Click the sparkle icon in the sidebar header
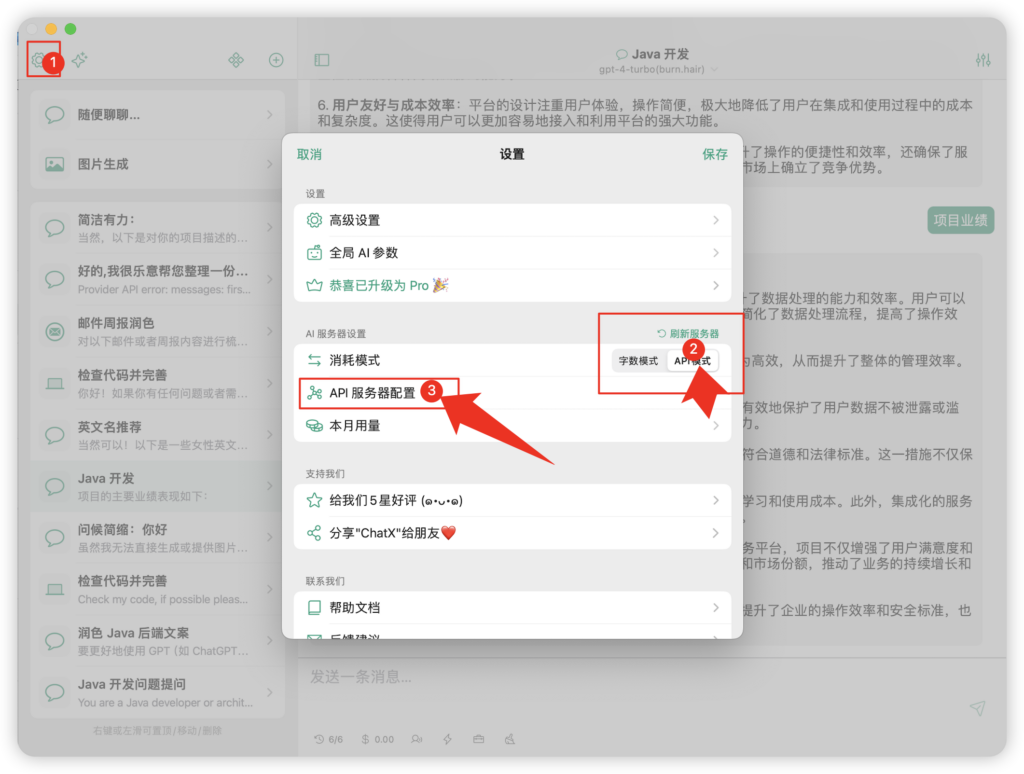This screenshot has height=774, width=1024. (x=80, y=60)
